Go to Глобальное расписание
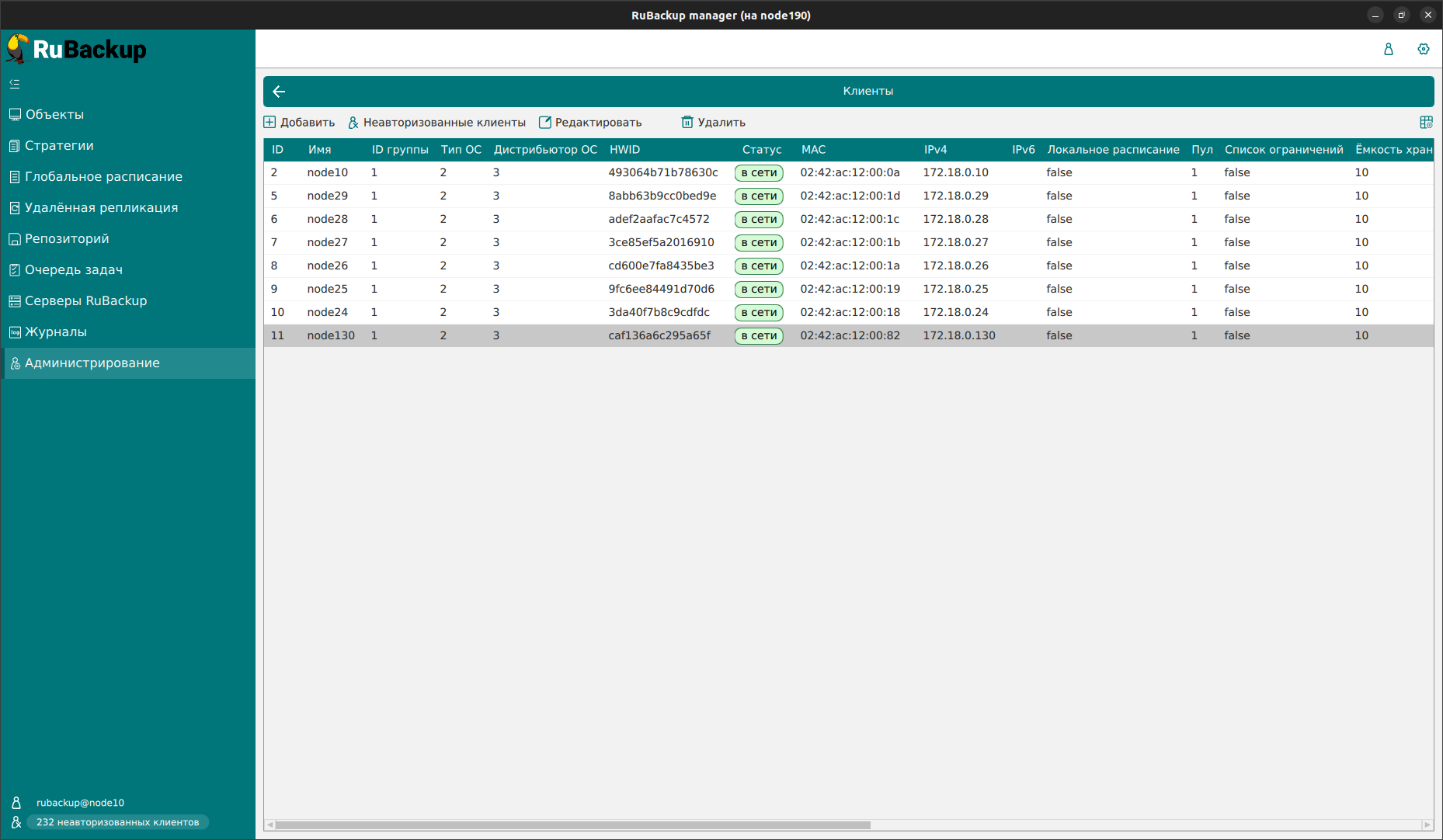 [x=103, y=177]
